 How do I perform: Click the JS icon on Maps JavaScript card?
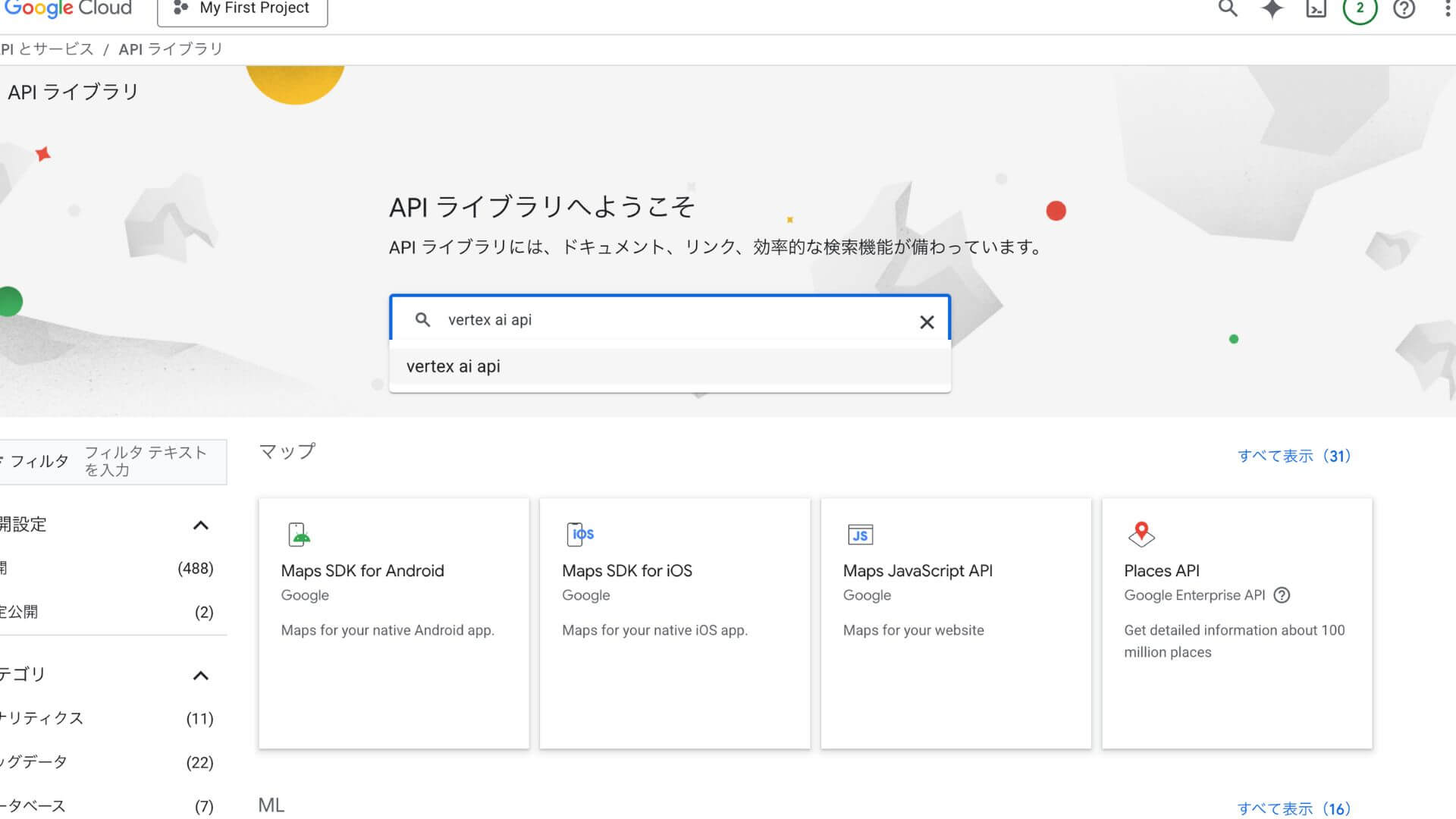tap(860, 535)
